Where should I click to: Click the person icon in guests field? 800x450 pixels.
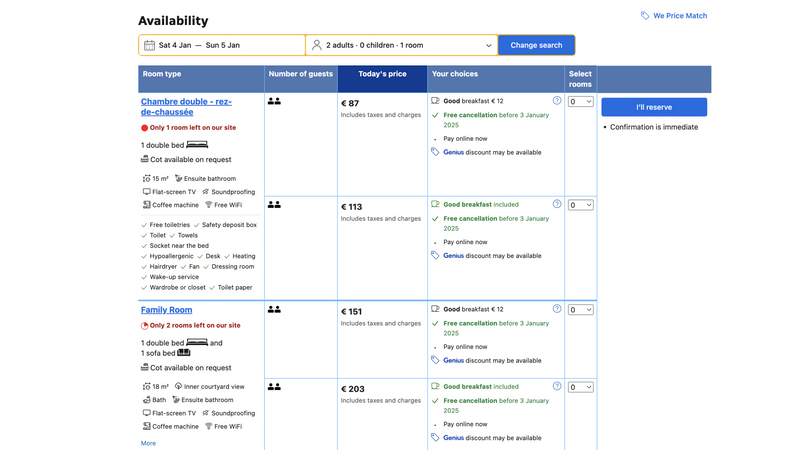(x=317, y=45)
